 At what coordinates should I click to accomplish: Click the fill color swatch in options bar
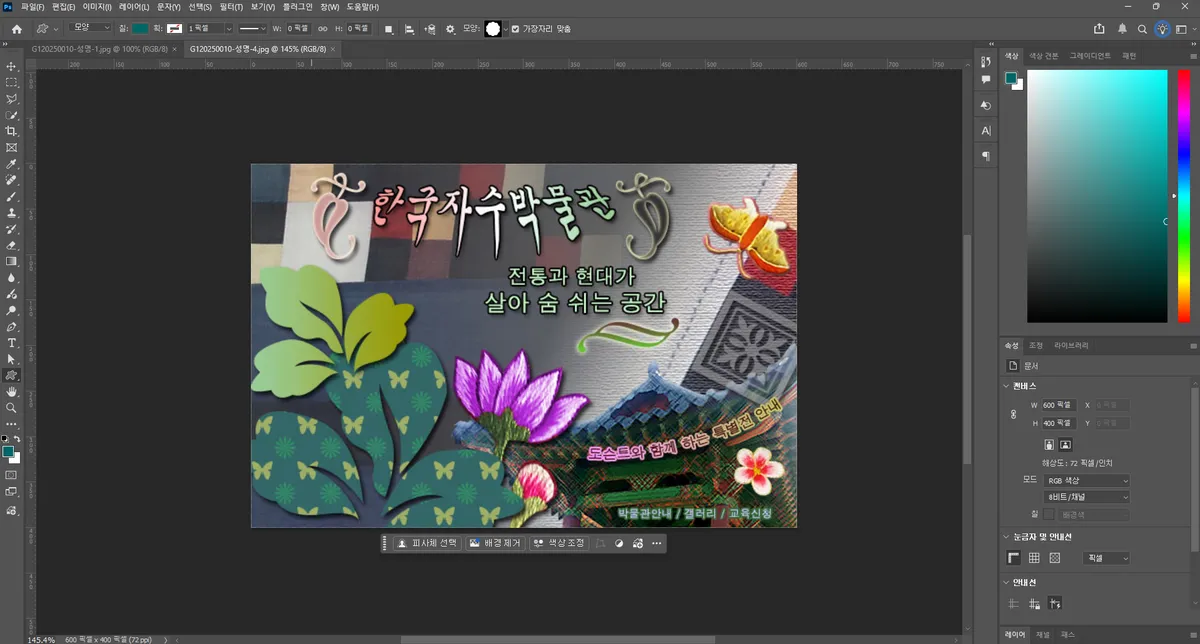pos(141,29)
